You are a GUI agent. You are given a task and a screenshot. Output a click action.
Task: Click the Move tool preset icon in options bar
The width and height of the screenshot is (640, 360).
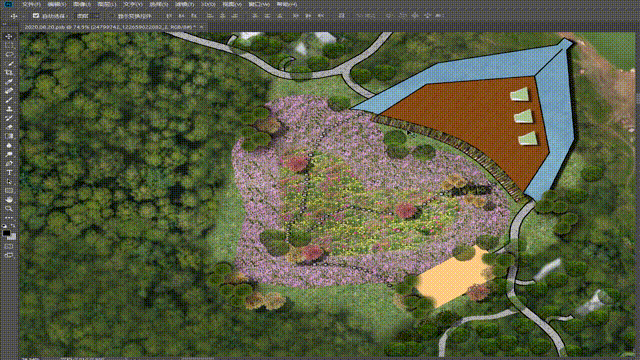coord(14,16)
